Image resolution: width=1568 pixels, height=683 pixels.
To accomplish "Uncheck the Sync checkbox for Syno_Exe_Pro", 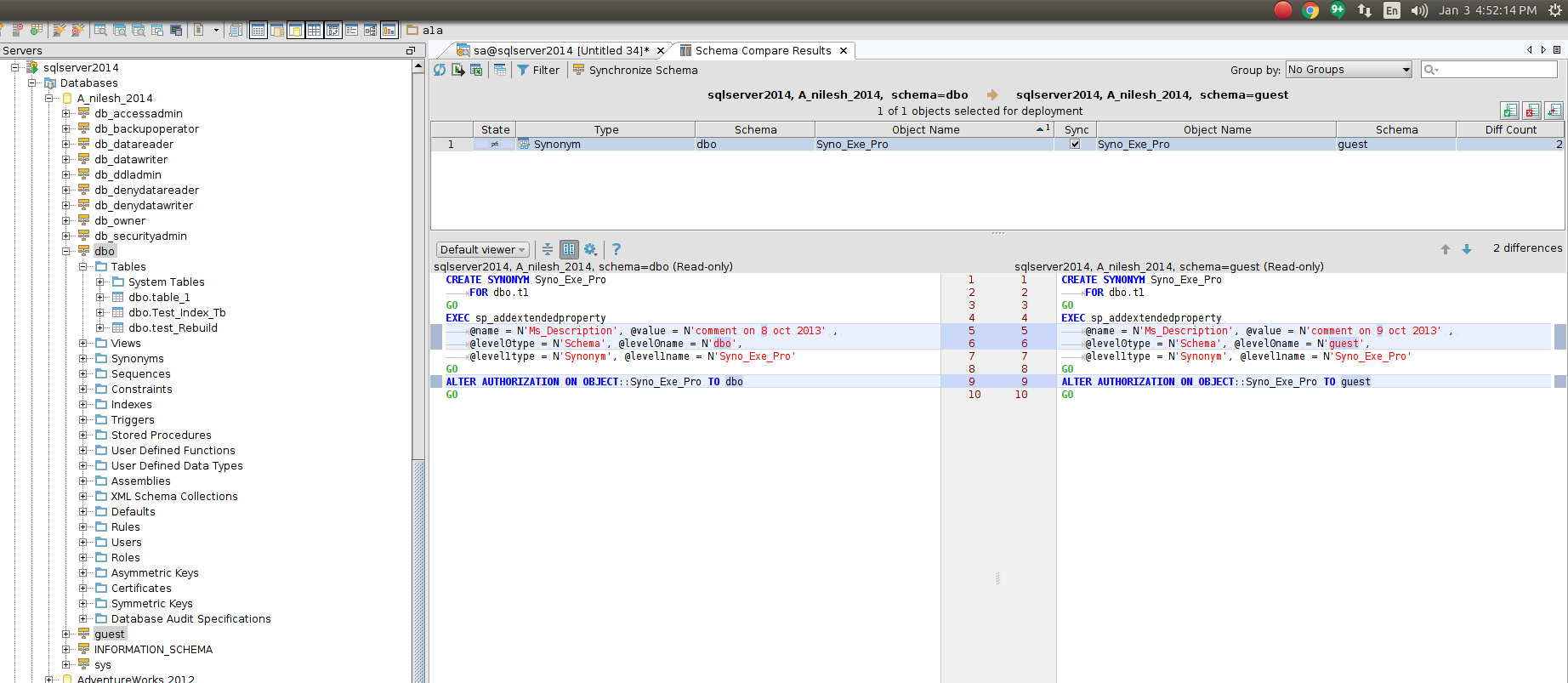I will coord(1075,144).
